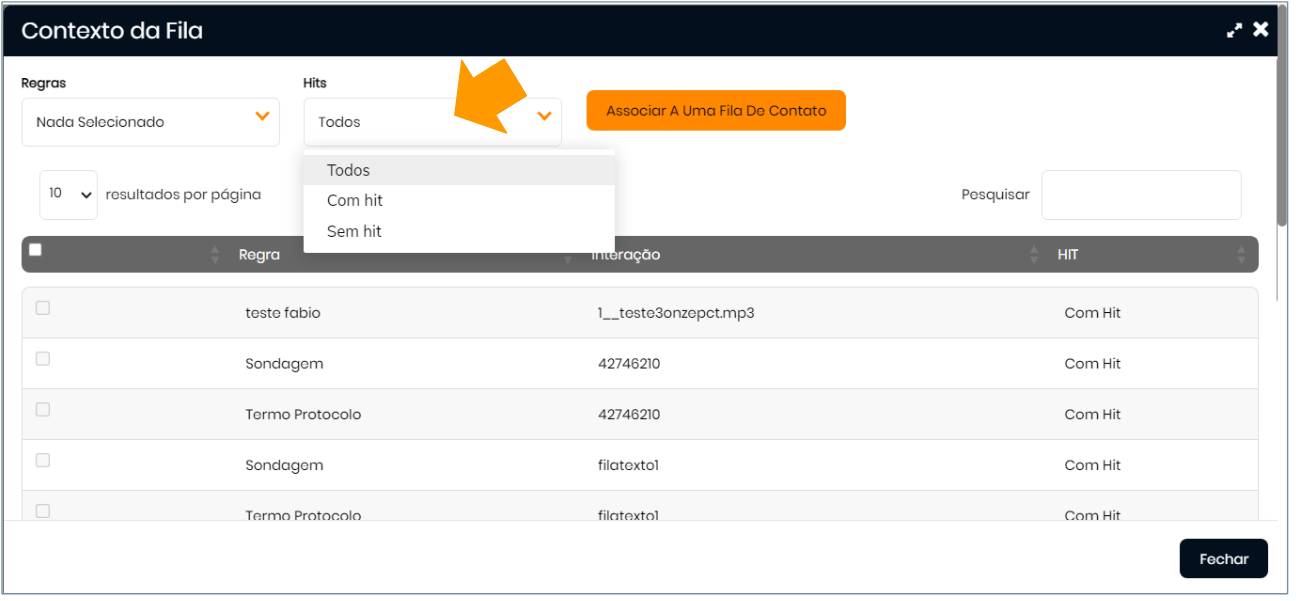Screen dimensions: 1296x601
Task: Click orange chevron in Regras dropdown
Action: [262, 117]
